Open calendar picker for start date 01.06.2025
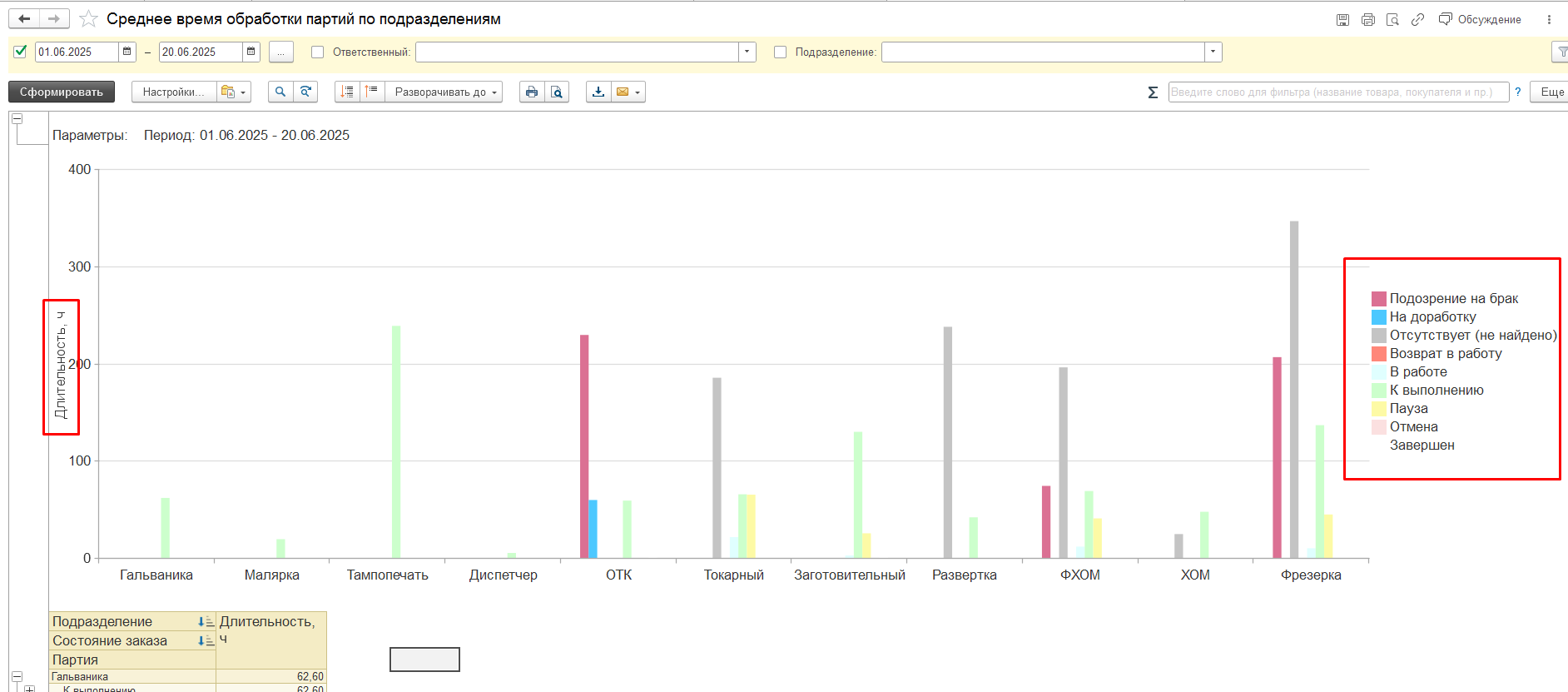The image size is (1568, 692). click(x=127, y=52)
